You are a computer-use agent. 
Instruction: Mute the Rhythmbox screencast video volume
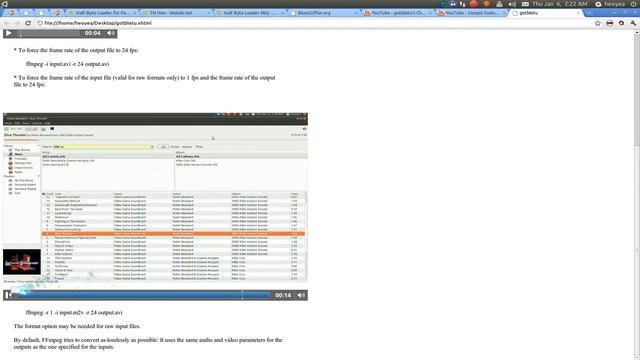(x=301, y=295)
